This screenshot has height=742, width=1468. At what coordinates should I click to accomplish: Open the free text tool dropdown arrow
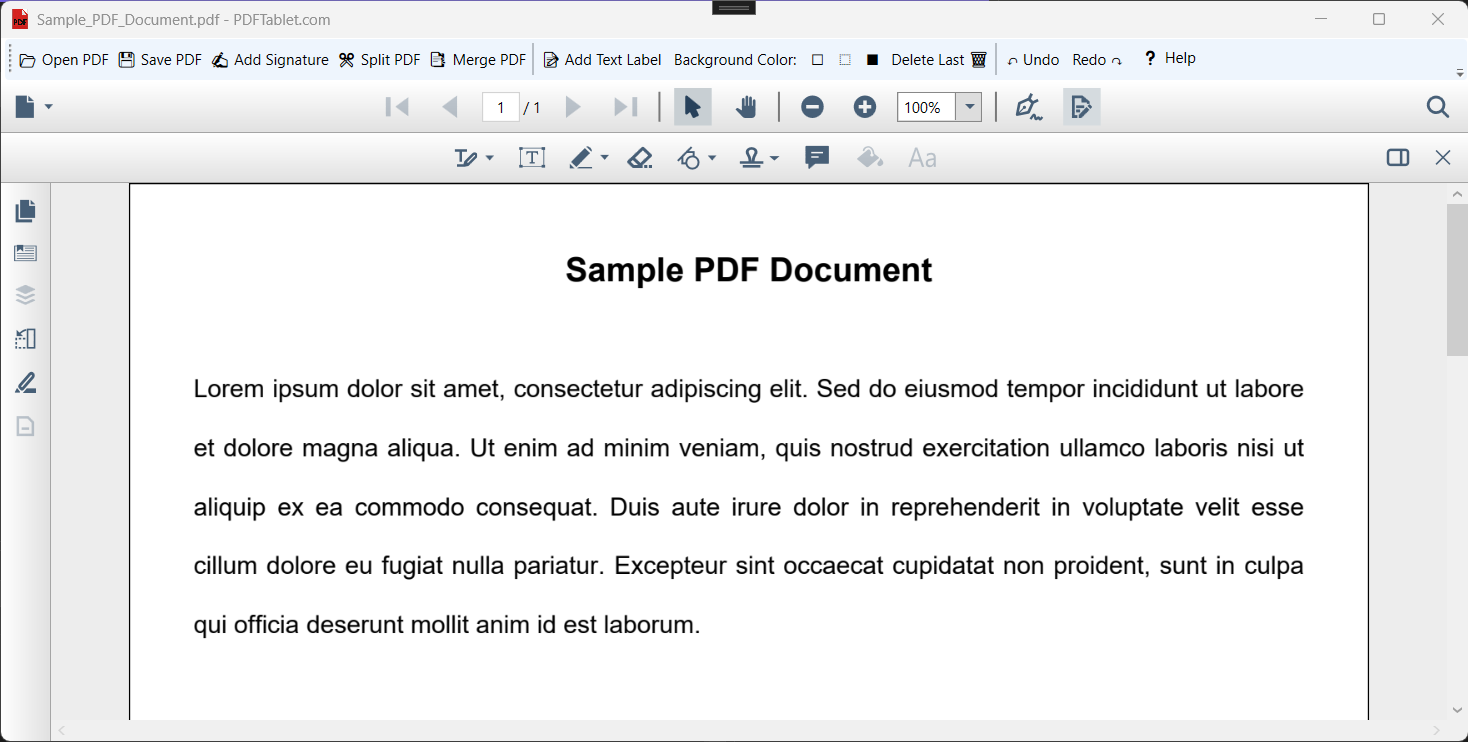pos(489,158)
